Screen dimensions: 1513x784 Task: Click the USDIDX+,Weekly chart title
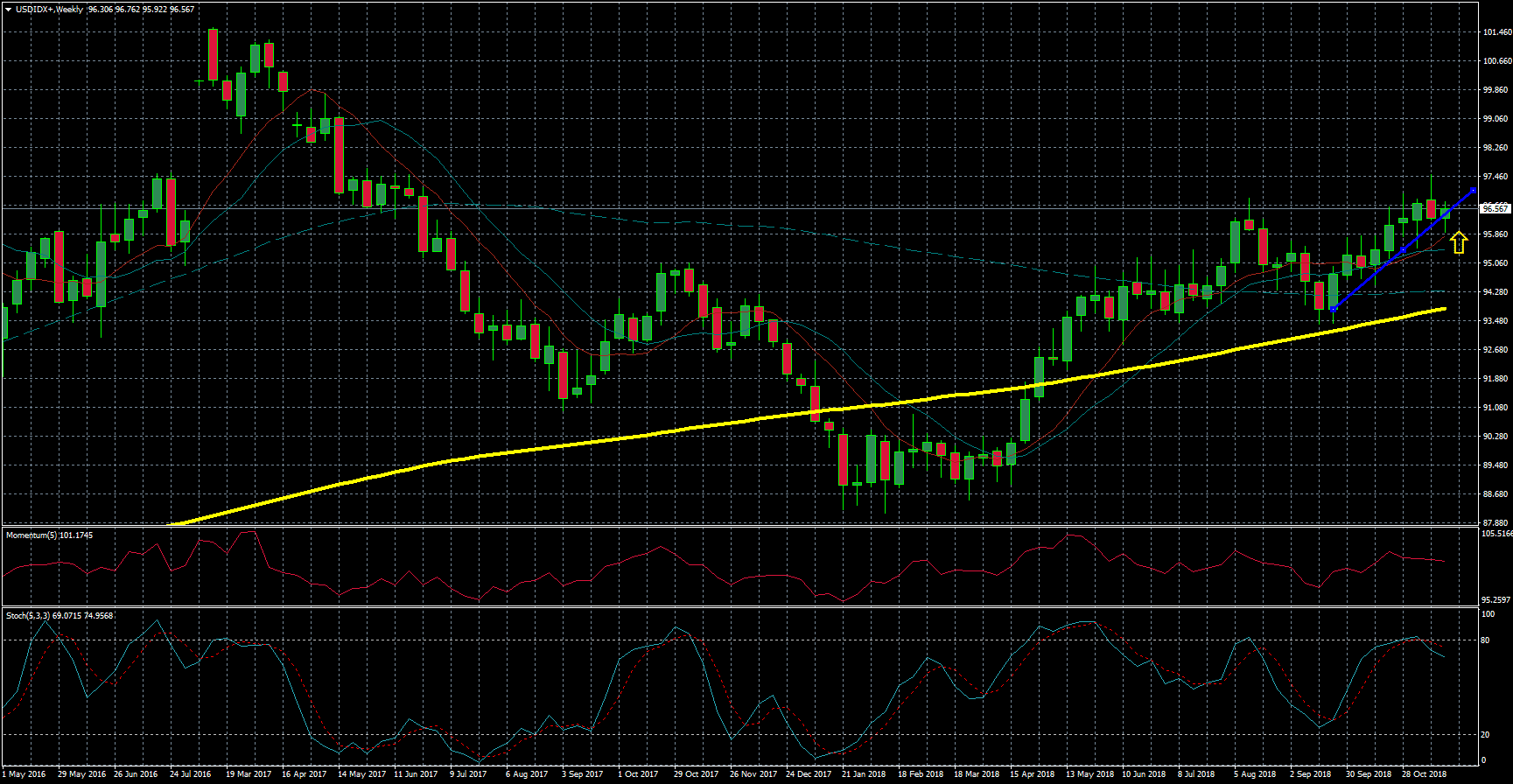point(49,10)
